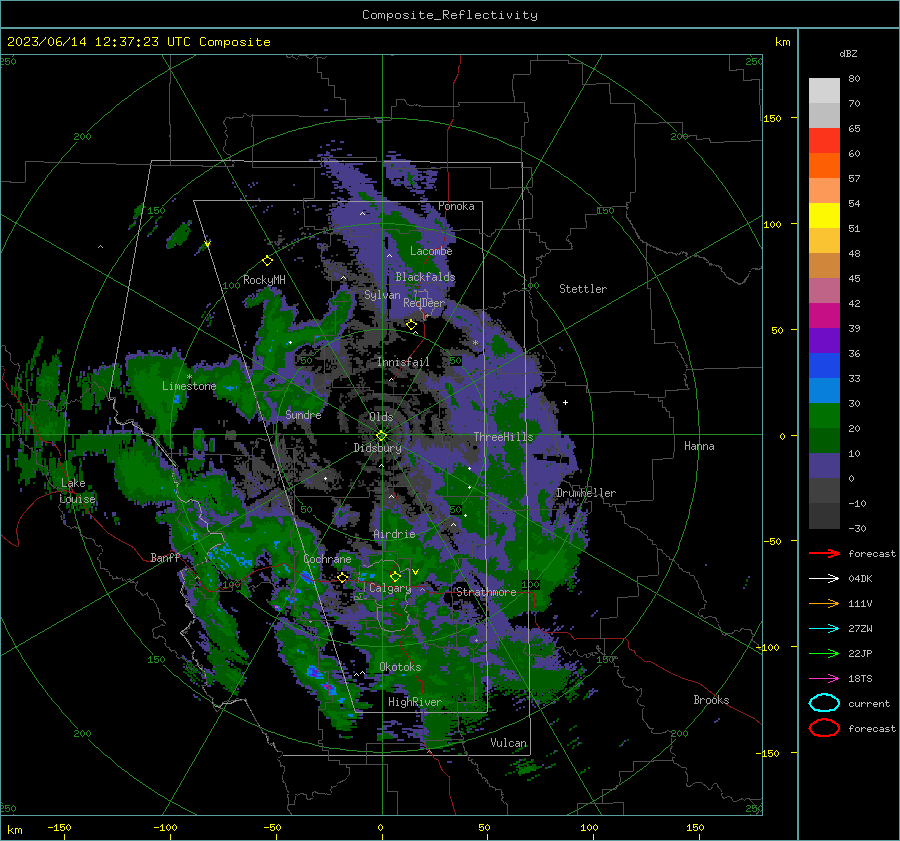Click the Ponoka town label
This screenshot has height=841, width=900.
point(456,206)
